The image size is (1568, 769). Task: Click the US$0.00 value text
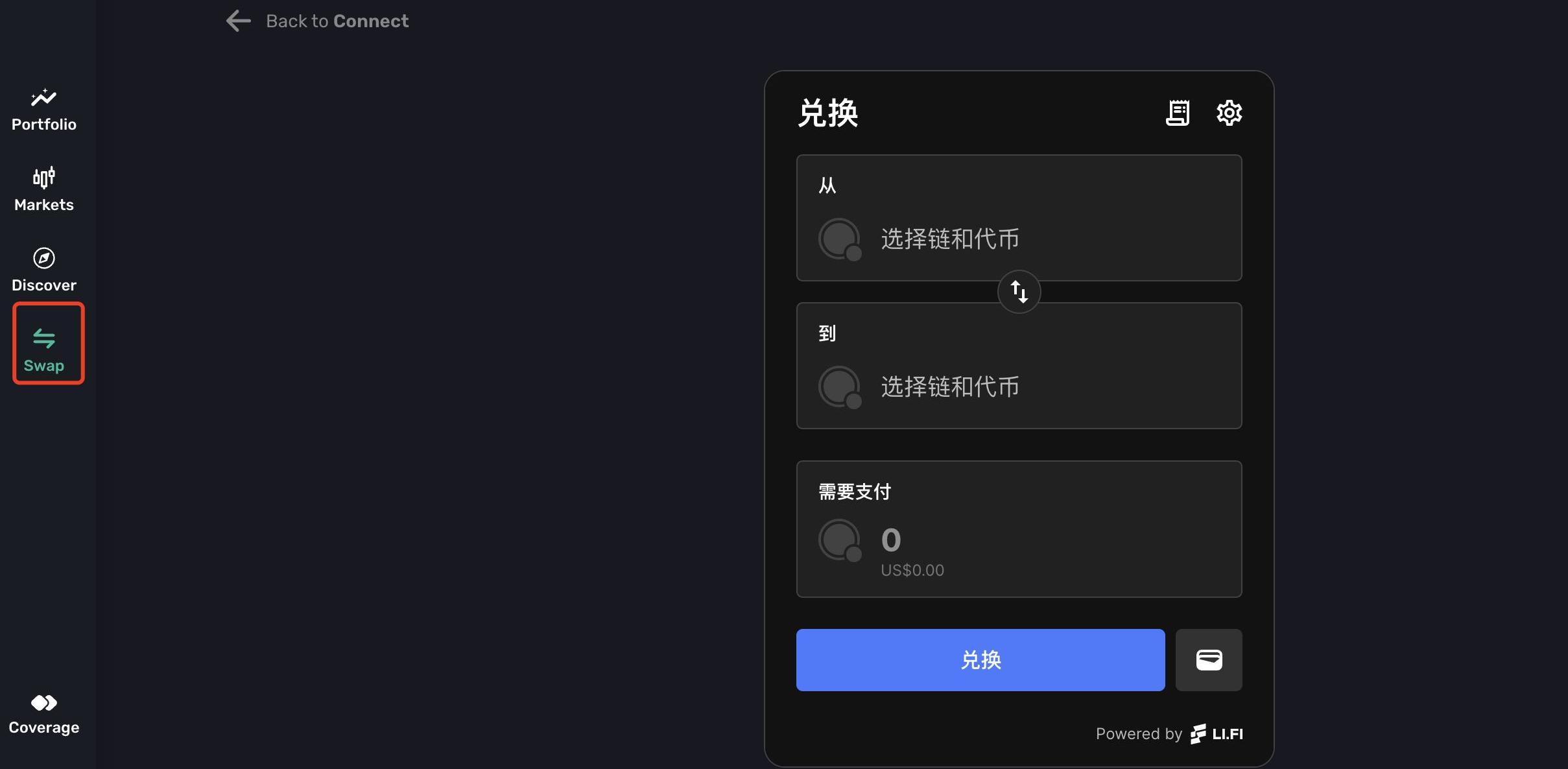tap(912, 570)
